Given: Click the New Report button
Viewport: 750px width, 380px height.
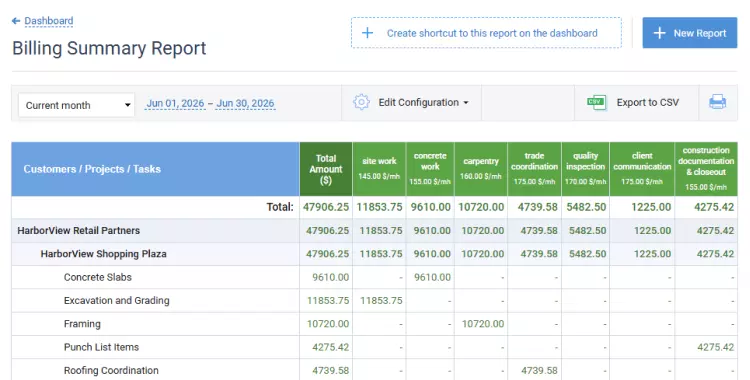Looking at the screenshot, I should pos(690,33).
